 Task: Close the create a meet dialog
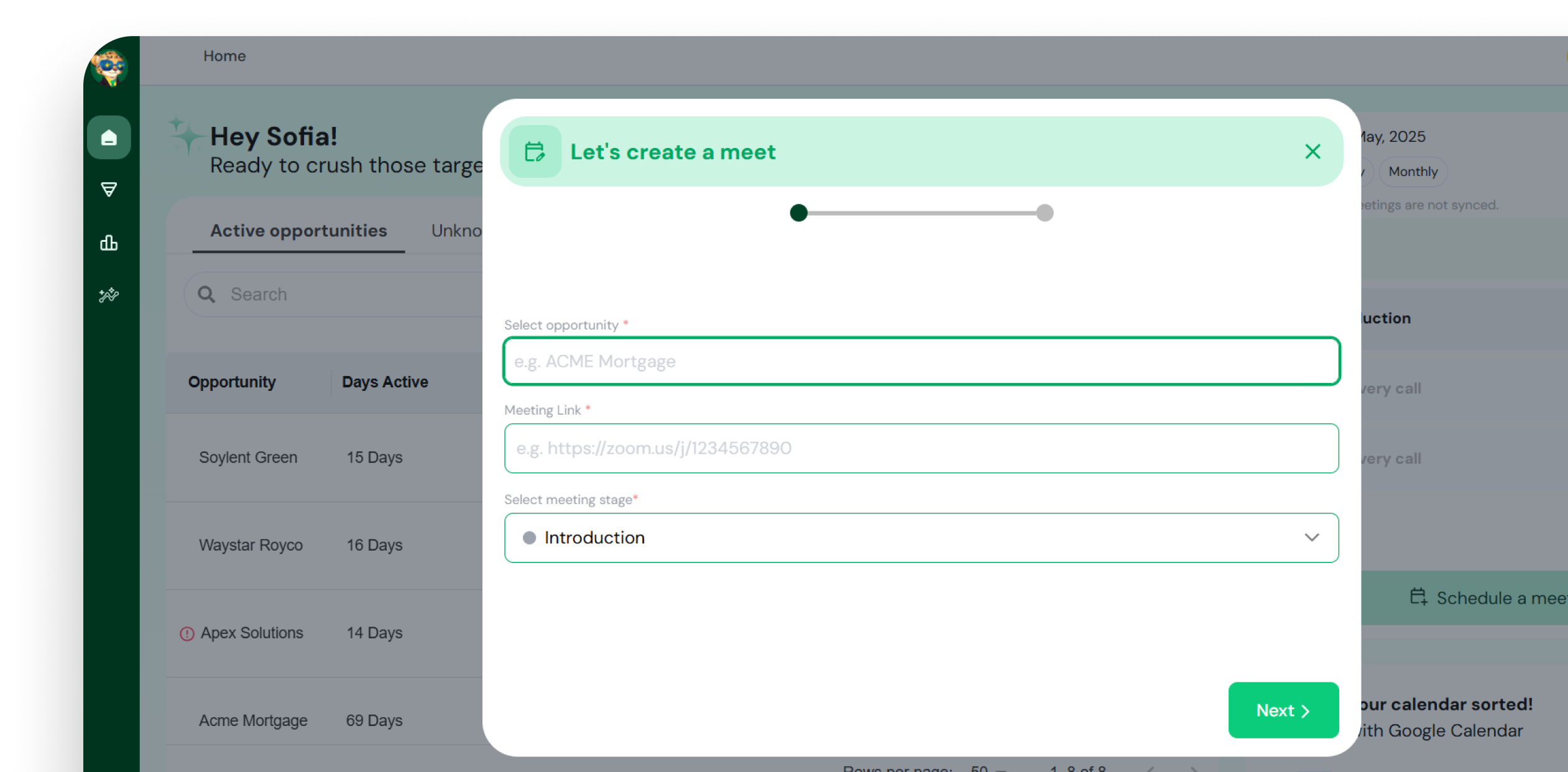(x=1312, y=152)
